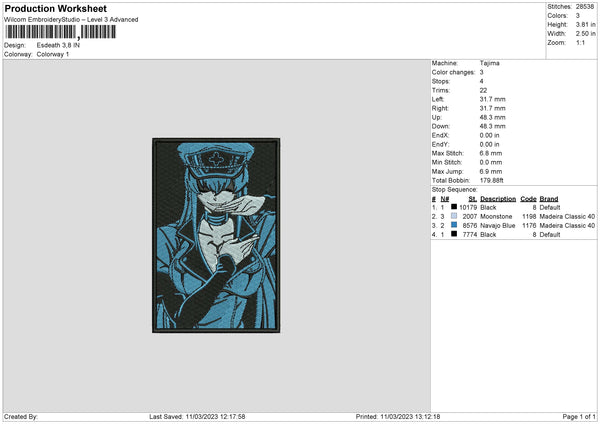The height and width of the screenshot is (424, 600).
Task: Select the last Black swatch in row 4
Action: [x=454, y=234]
